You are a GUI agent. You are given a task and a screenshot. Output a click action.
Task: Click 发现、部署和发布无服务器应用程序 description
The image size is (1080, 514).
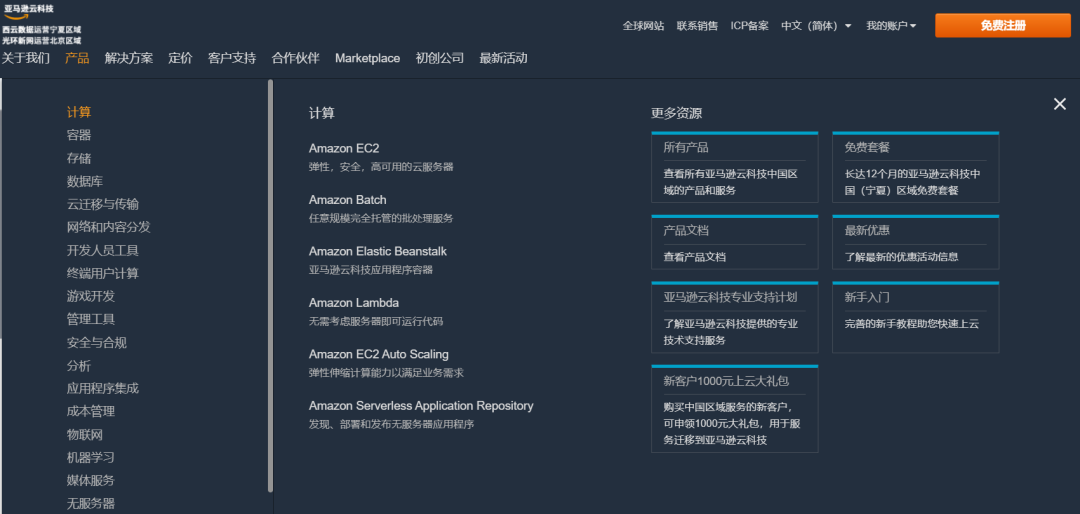click(391, 424)
